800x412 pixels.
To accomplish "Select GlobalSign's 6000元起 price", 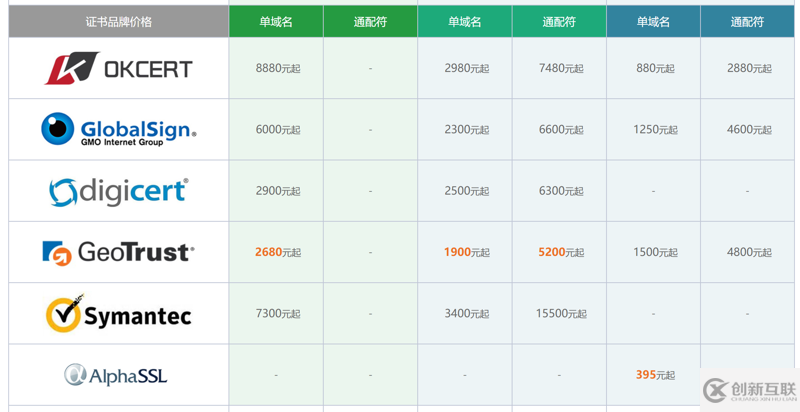I will 278,130.
